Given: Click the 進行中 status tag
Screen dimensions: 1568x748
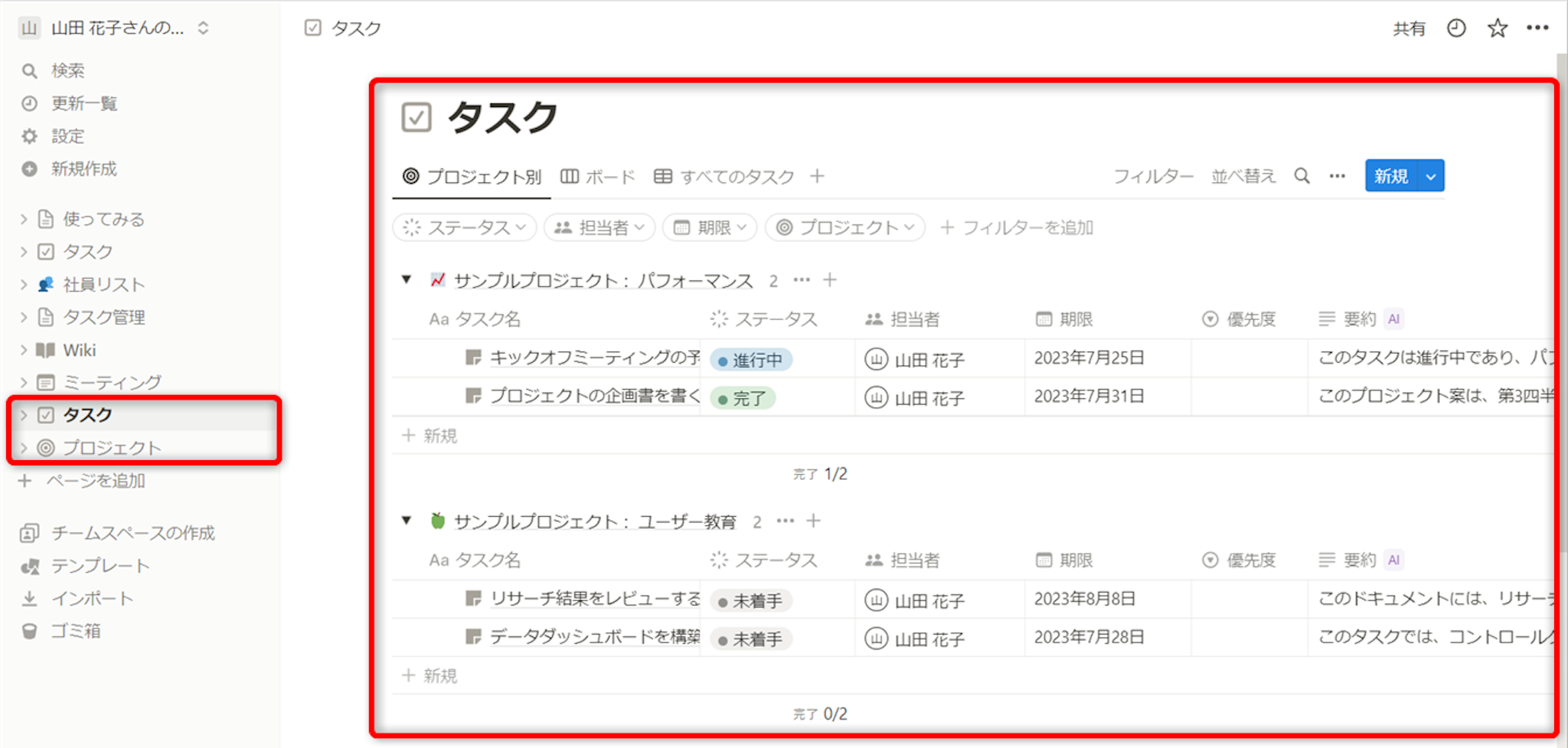Looking at the screenshot, I should tap(750, 360).
